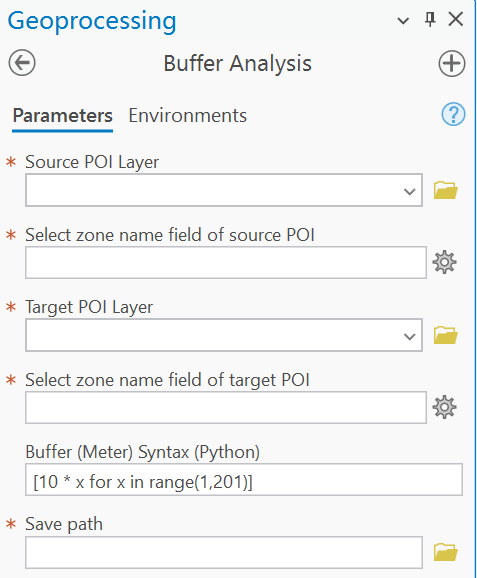Click the circled plus icon beside Buffer Analysis
This screenshot has height=578, width=477.
(452, 63)
